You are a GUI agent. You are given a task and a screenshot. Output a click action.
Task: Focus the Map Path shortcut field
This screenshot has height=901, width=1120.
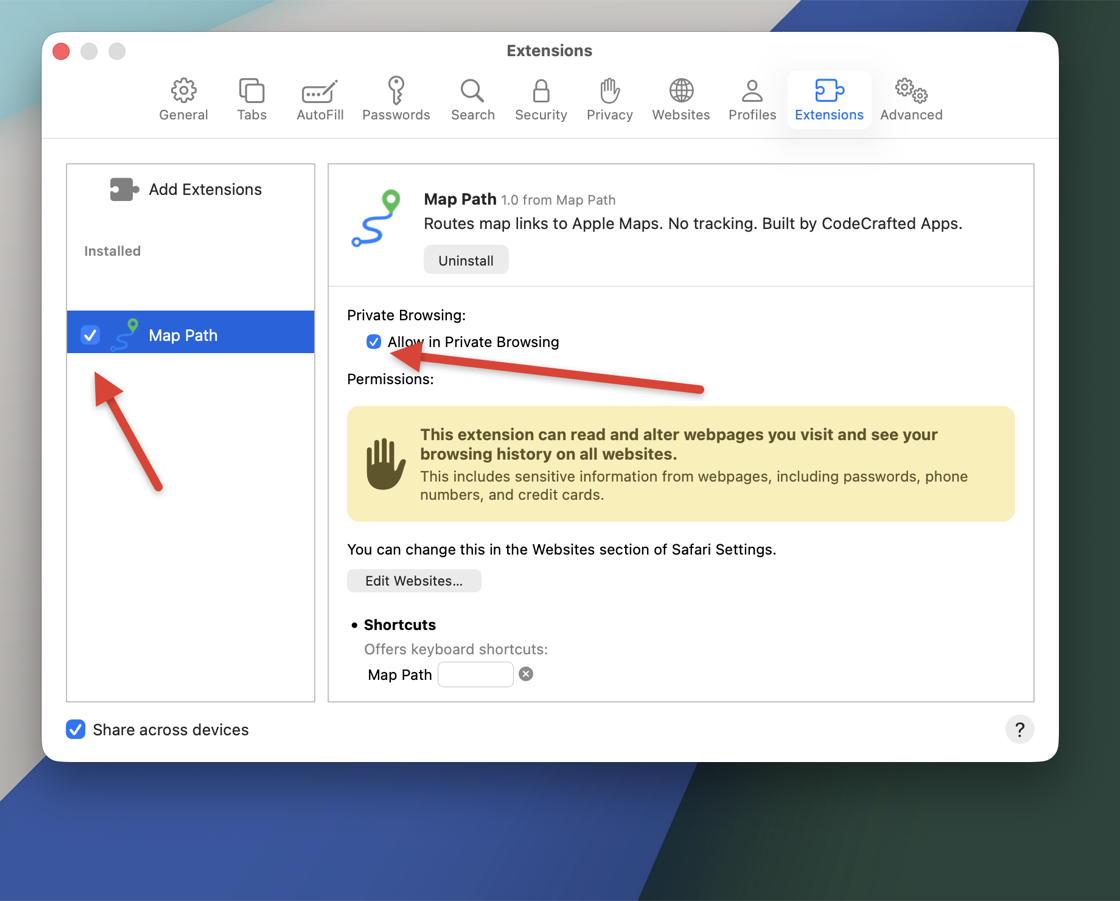coord(475,674)
